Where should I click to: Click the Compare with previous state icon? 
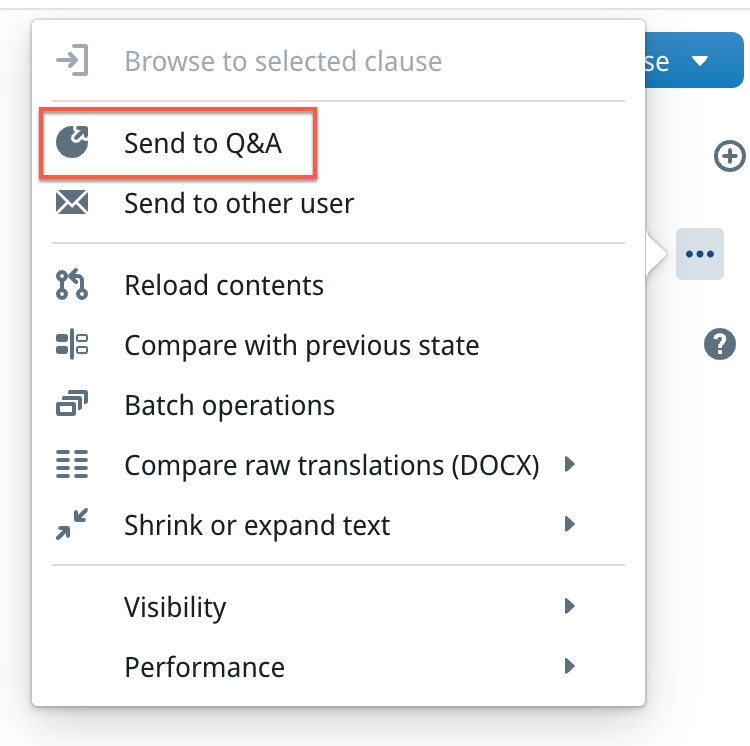click(x=72, y=346)
